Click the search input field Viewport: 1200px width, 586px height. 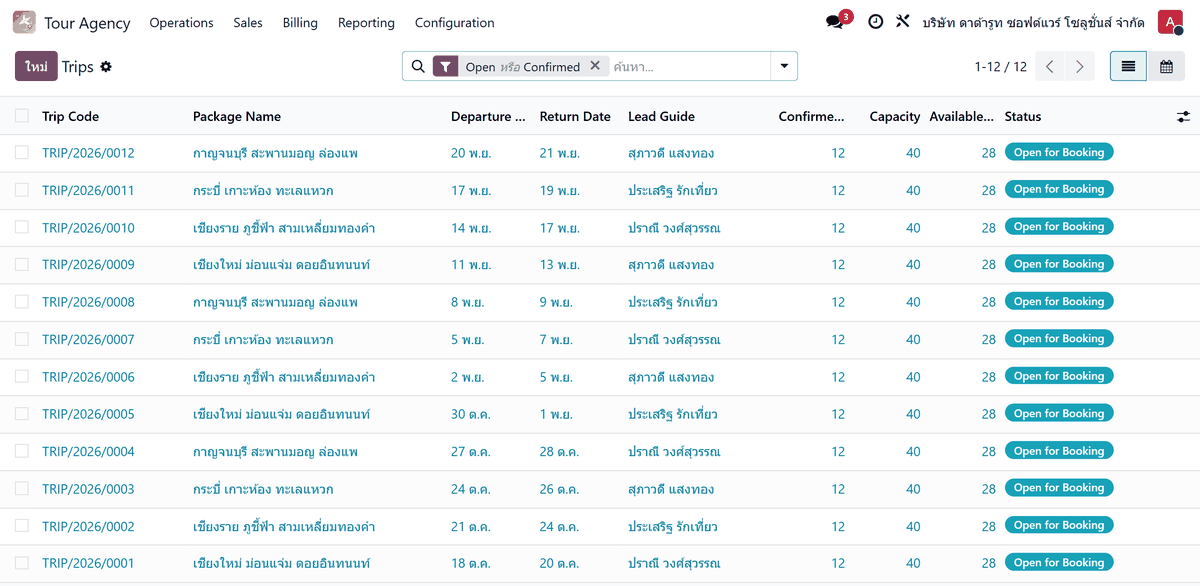click(688, 67)
